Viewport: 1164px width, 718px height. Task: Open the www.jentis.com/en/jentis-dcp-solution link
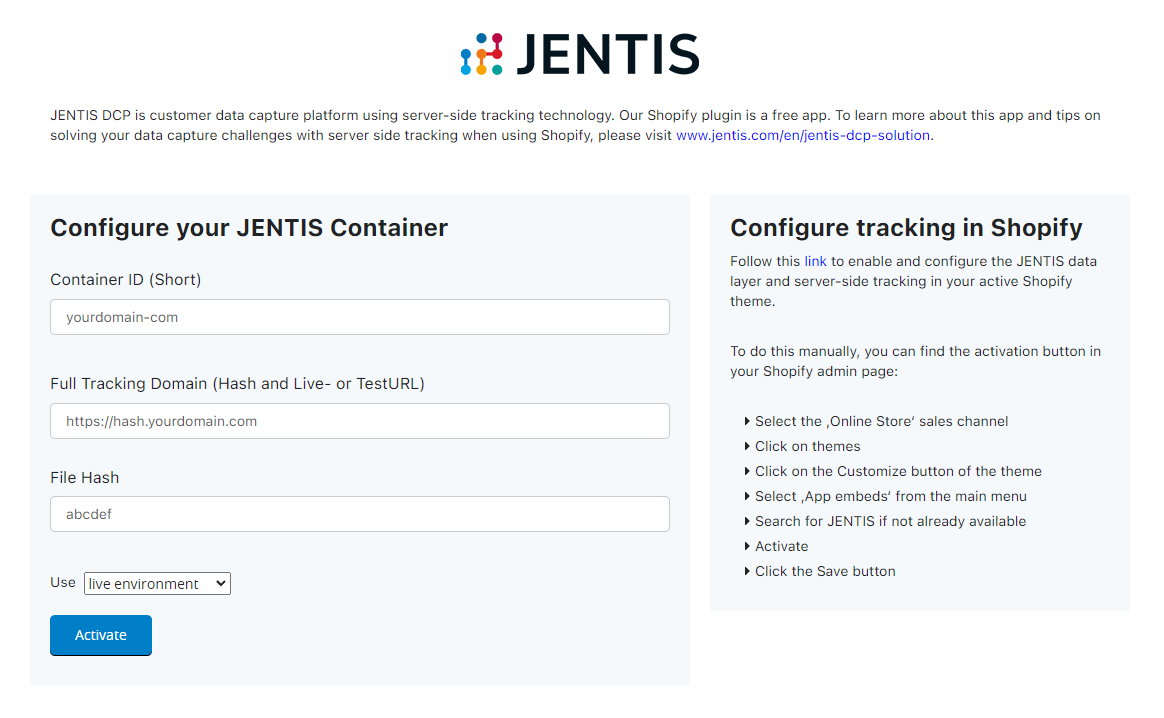tap(802, 135)
